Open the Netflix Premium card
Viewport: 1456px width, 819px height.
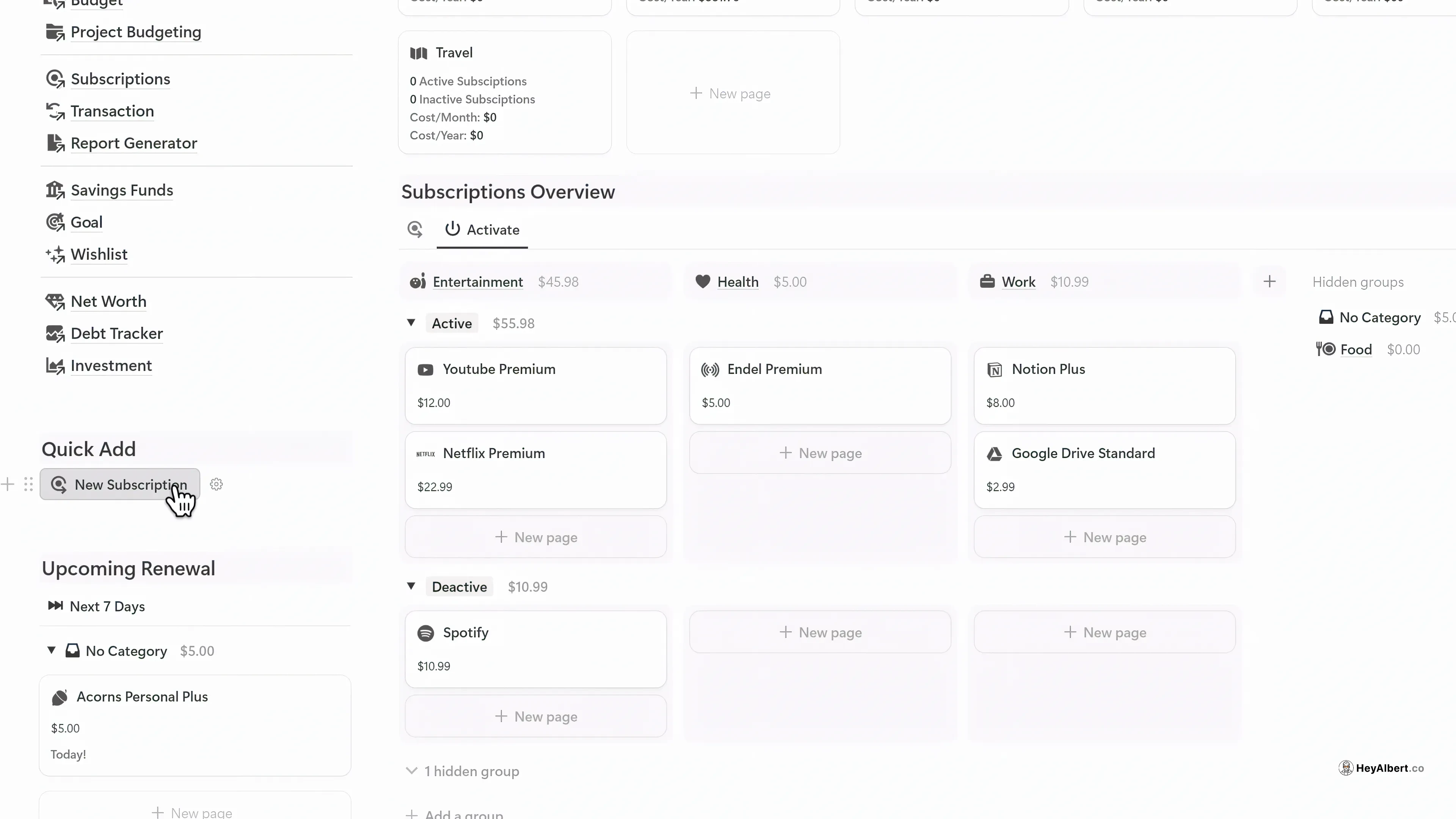point(536,470)
